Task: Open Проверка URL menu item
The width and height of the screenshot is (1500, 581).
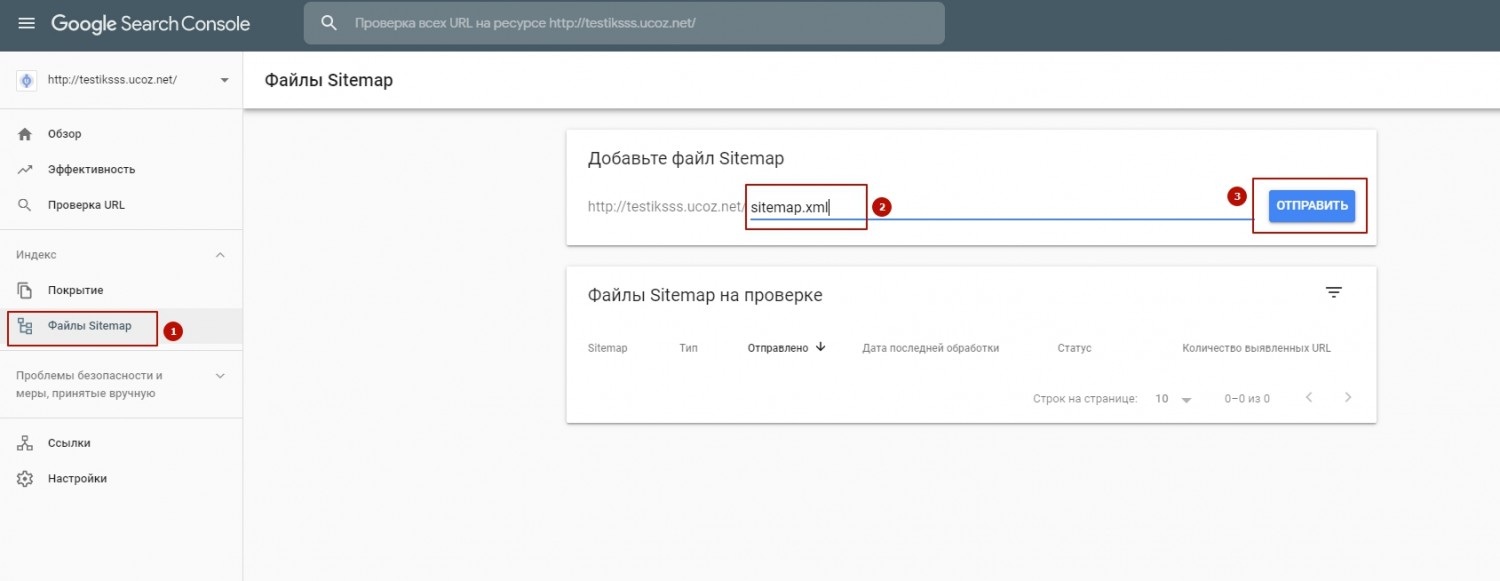Action: pyautogui.click(x=86, y=205)
